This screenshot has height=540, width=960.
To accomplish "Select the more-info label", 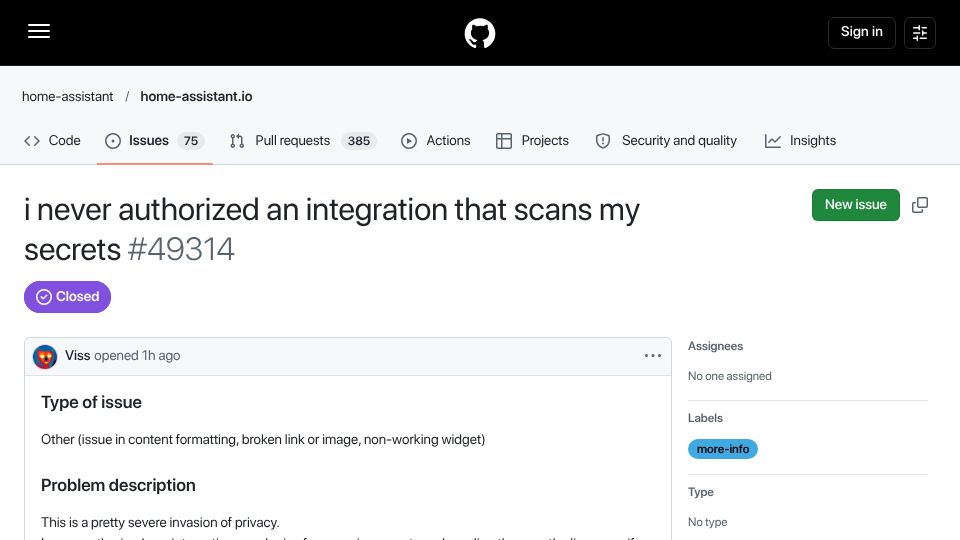I will pyautogui.click(x=722, y=449).
